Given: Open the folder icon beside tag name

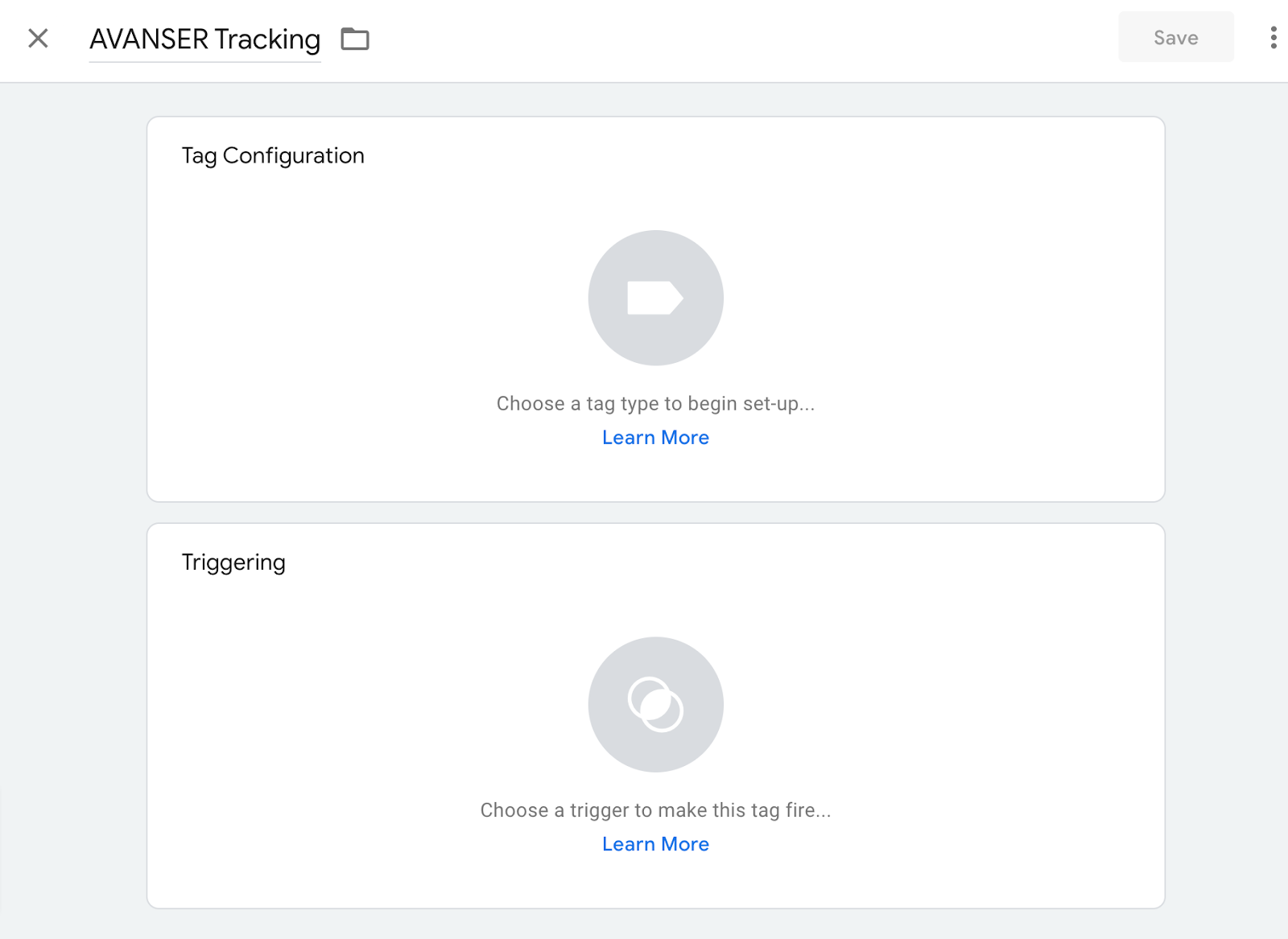Looking at the screenshot, I should [x=355, y=39].
